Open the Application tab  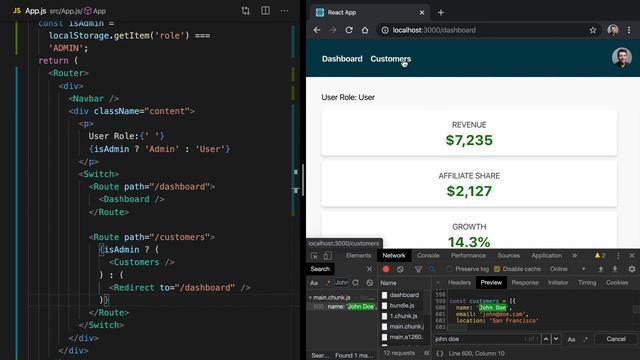point(547,256)
